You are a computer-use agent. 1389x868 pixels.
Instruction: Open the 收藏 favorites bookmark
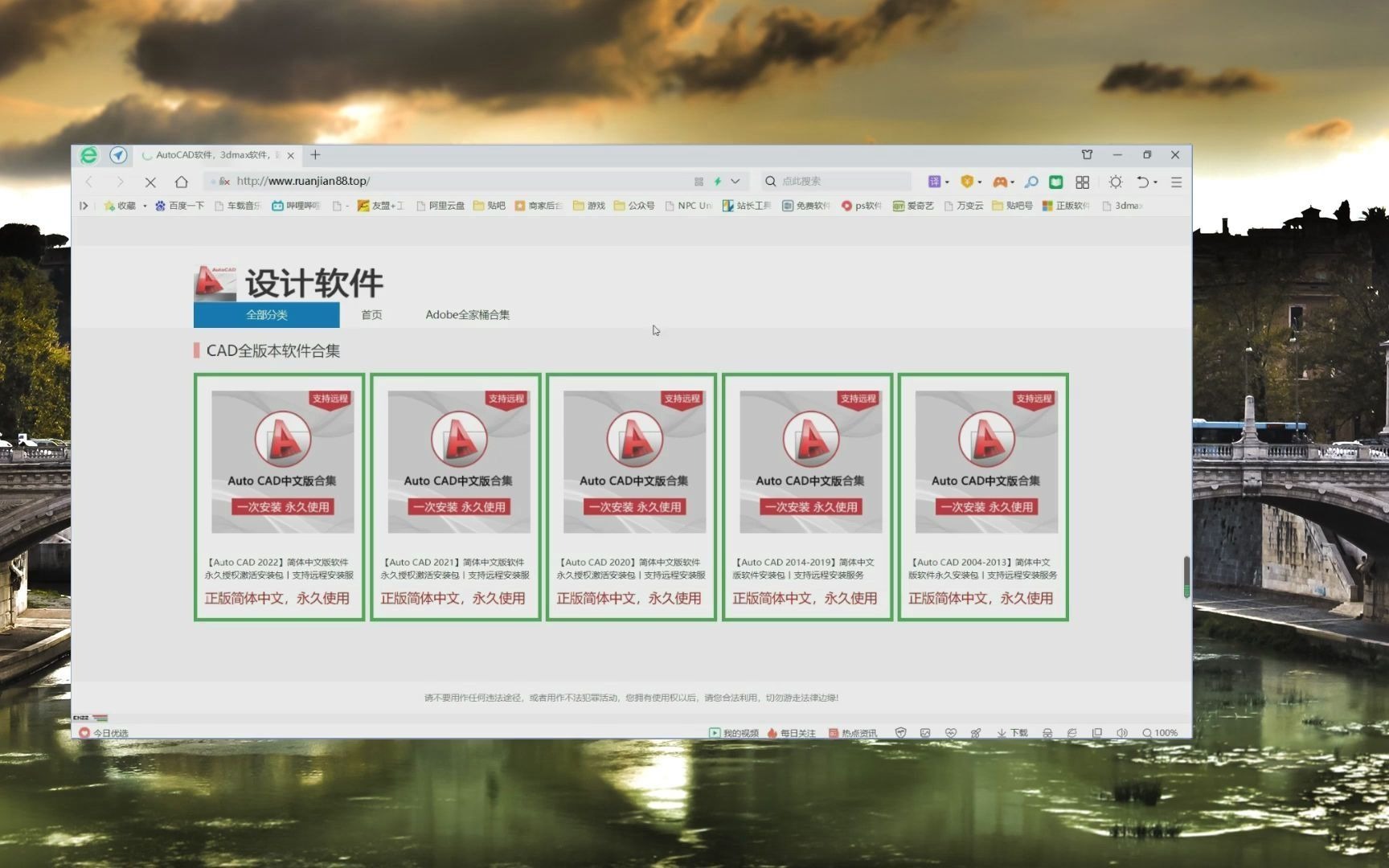[120, 206]
